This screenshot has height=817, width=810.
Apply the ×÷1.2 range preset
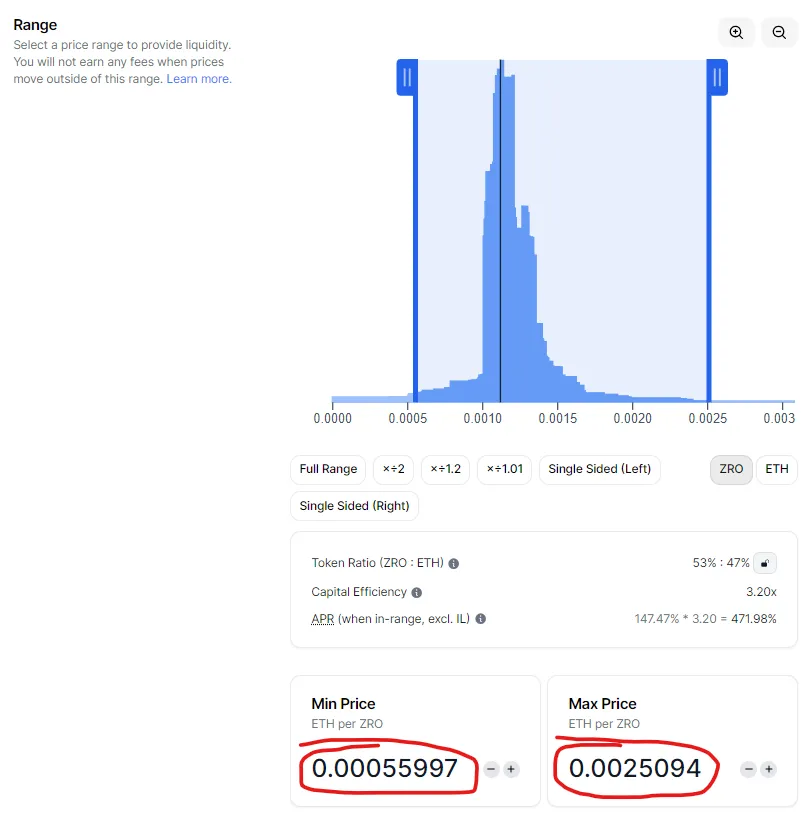tap(445, 469)
